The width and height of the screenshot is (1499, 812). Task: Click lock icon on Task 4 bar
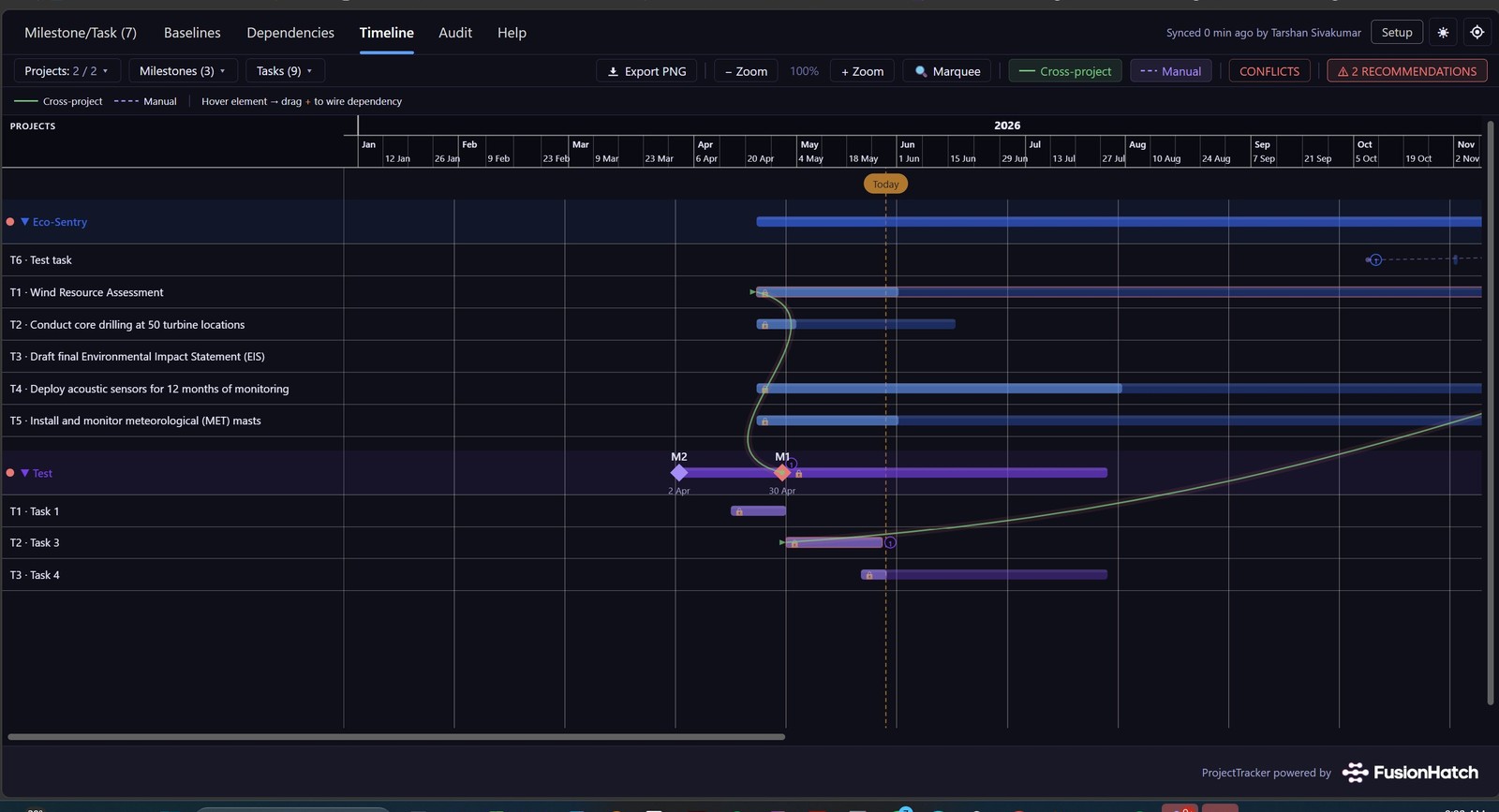coord(869,575)
